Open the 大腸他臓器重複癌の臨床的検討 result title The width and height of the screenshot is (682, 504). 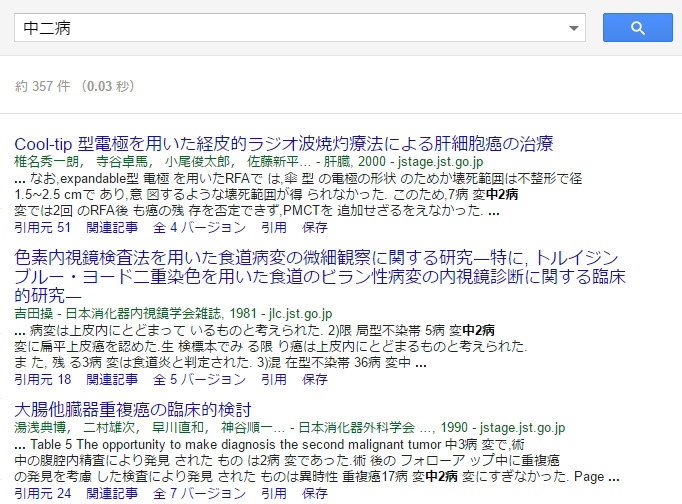pos(132,410)
